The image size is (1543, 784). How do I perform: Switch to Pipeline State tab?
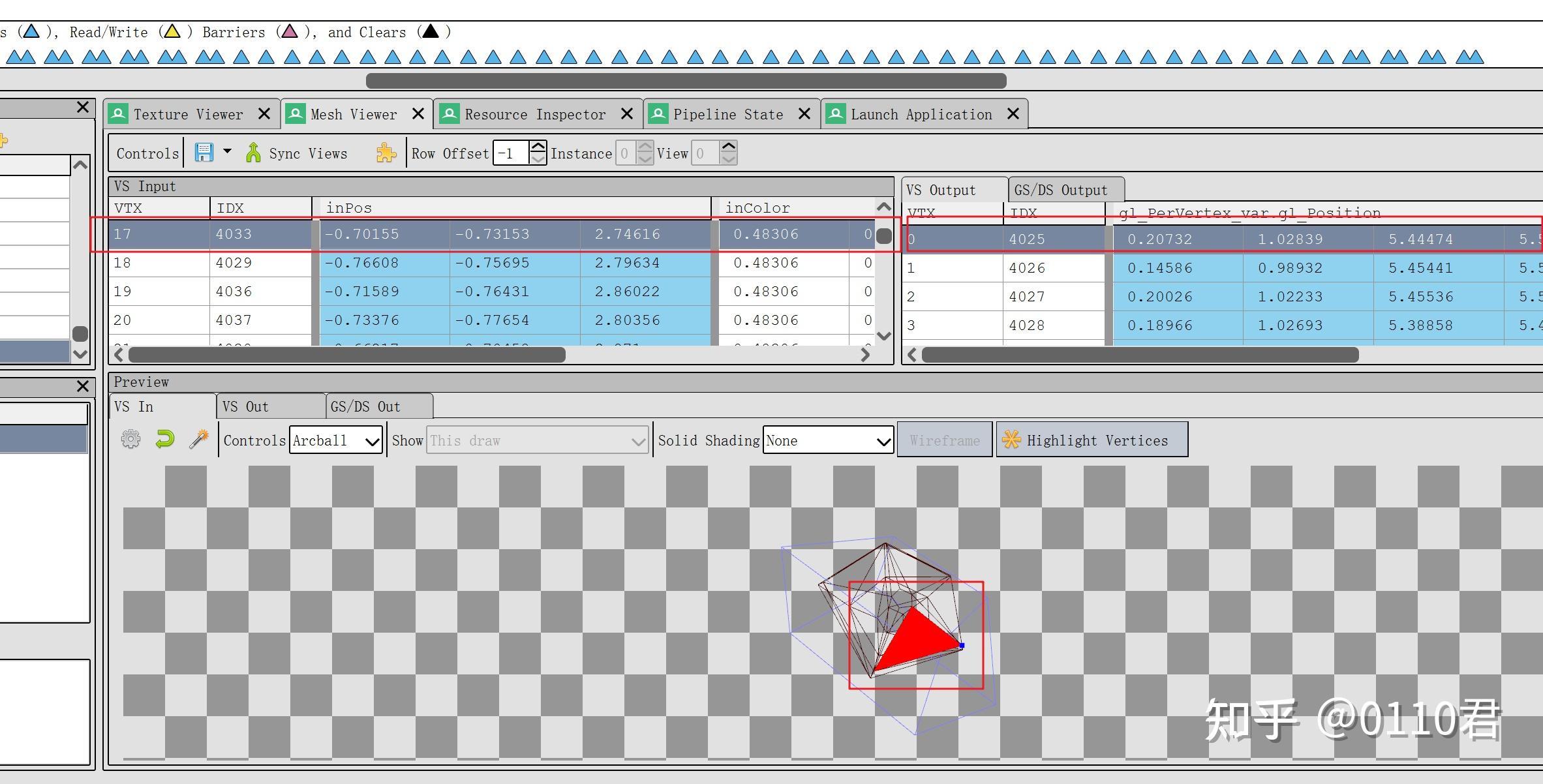pos(727,115)
